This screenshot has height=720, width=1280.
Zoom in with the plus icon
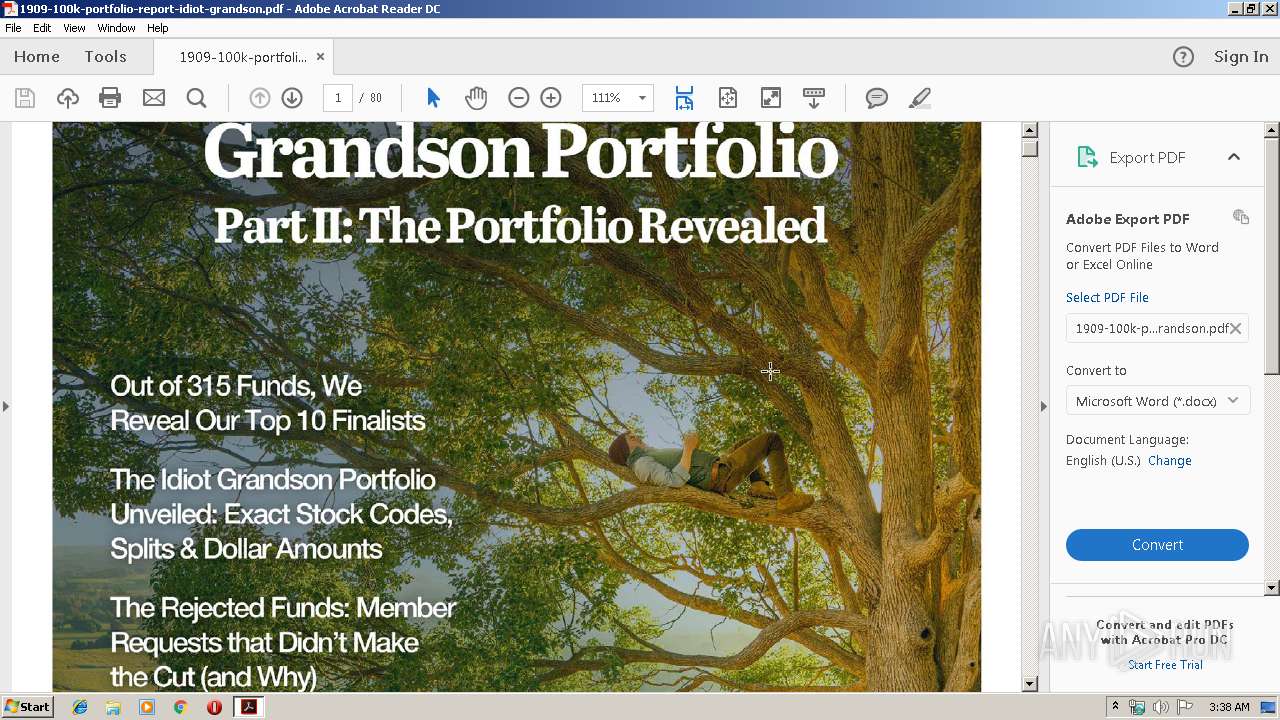pos(551,98)
